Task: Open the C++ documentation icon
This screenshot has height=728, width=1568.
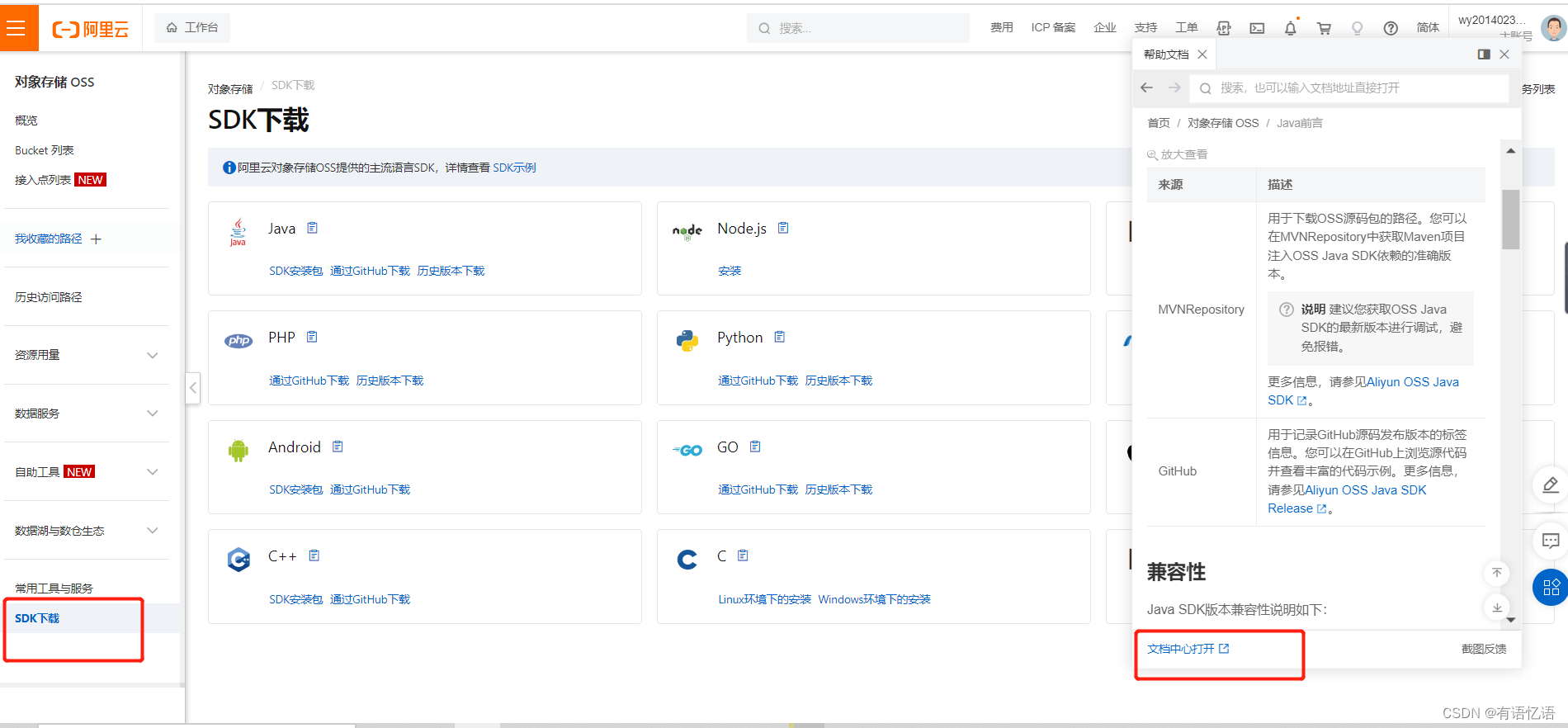Action: 314,555
